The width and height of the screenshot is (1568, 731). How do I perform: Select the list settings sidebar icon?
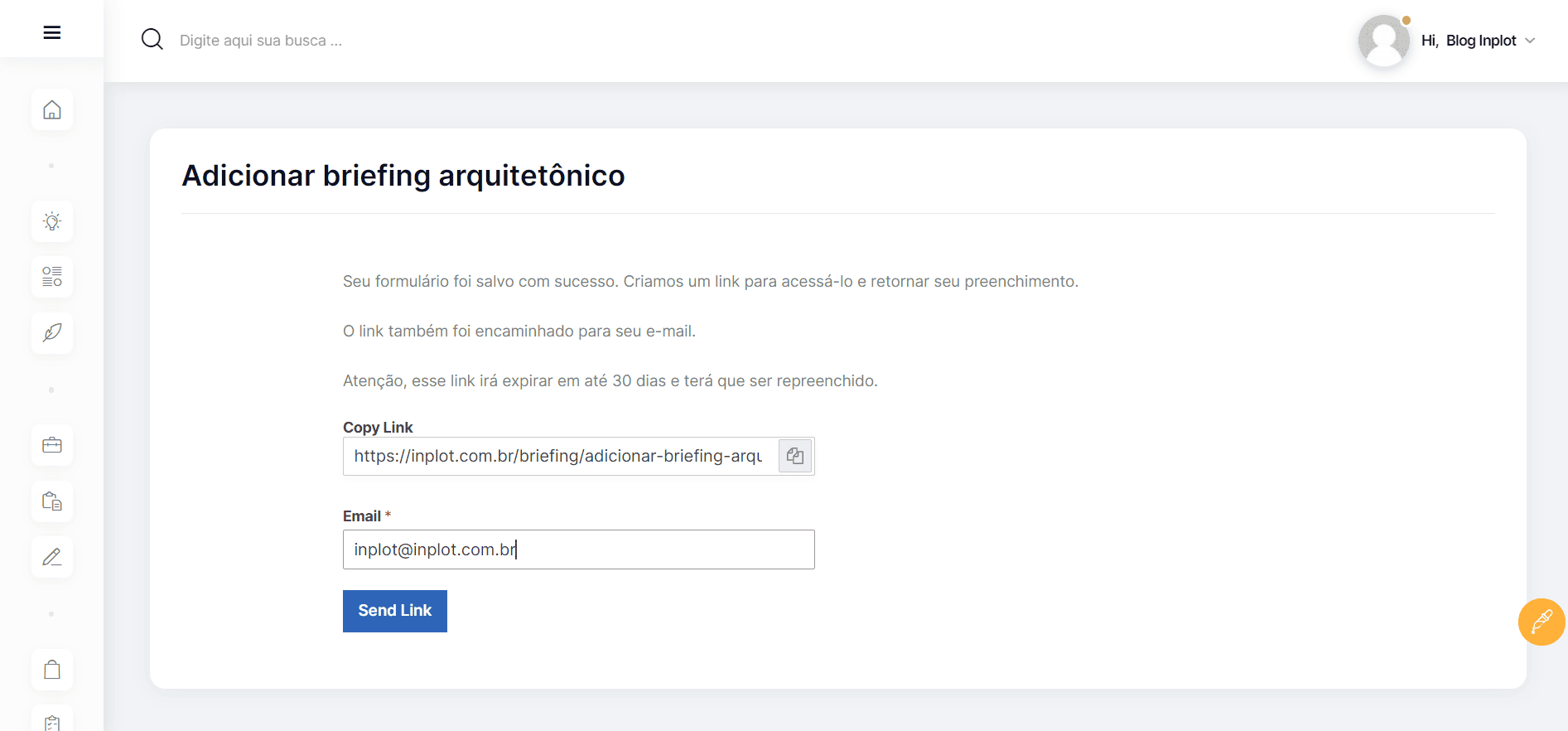(x=52, y=277)
